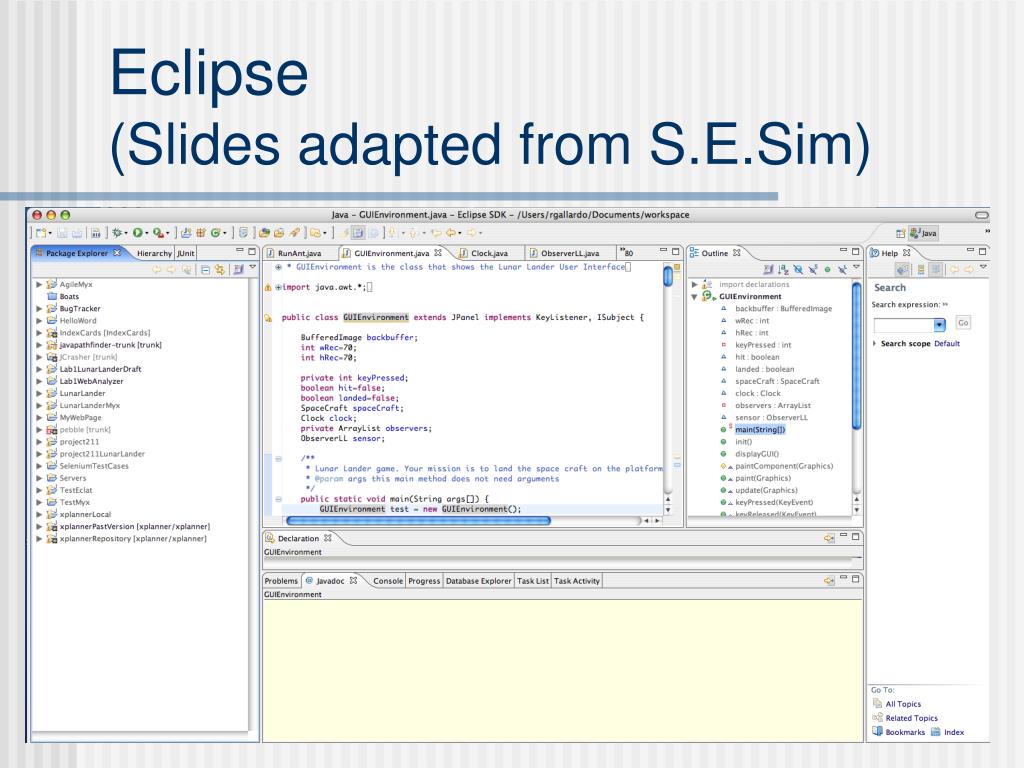Image resolution: width=1024 pixels, height=768 pixels.
Task: Toggle Hide Non-Public Members green dot
Action: (827, 269)
